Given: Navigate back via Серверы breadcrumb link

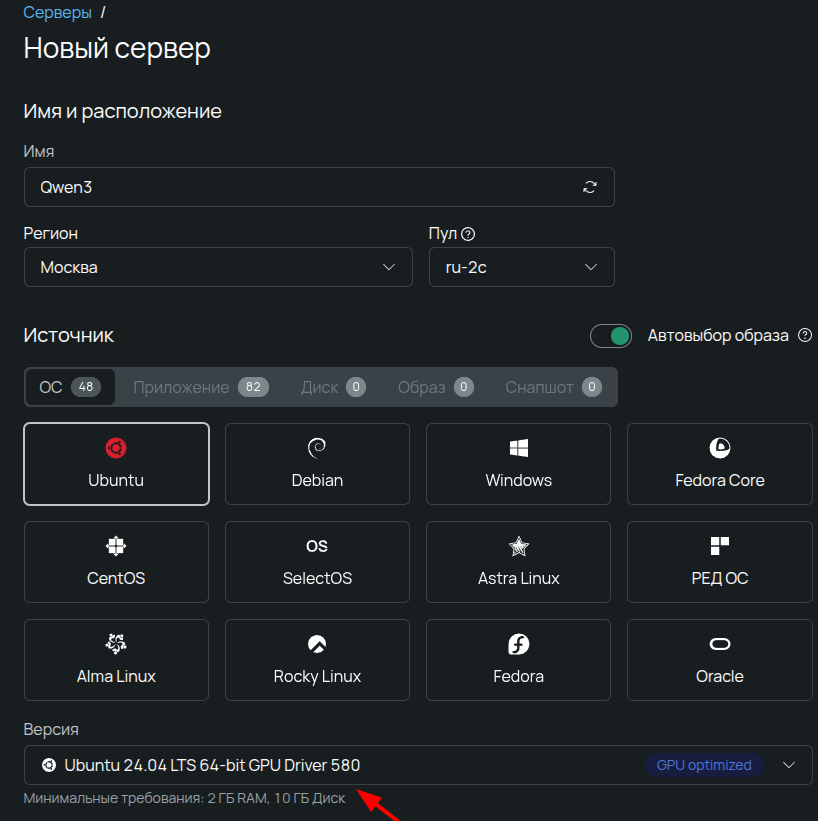Looking at the screenshot, I should point(55,12).
